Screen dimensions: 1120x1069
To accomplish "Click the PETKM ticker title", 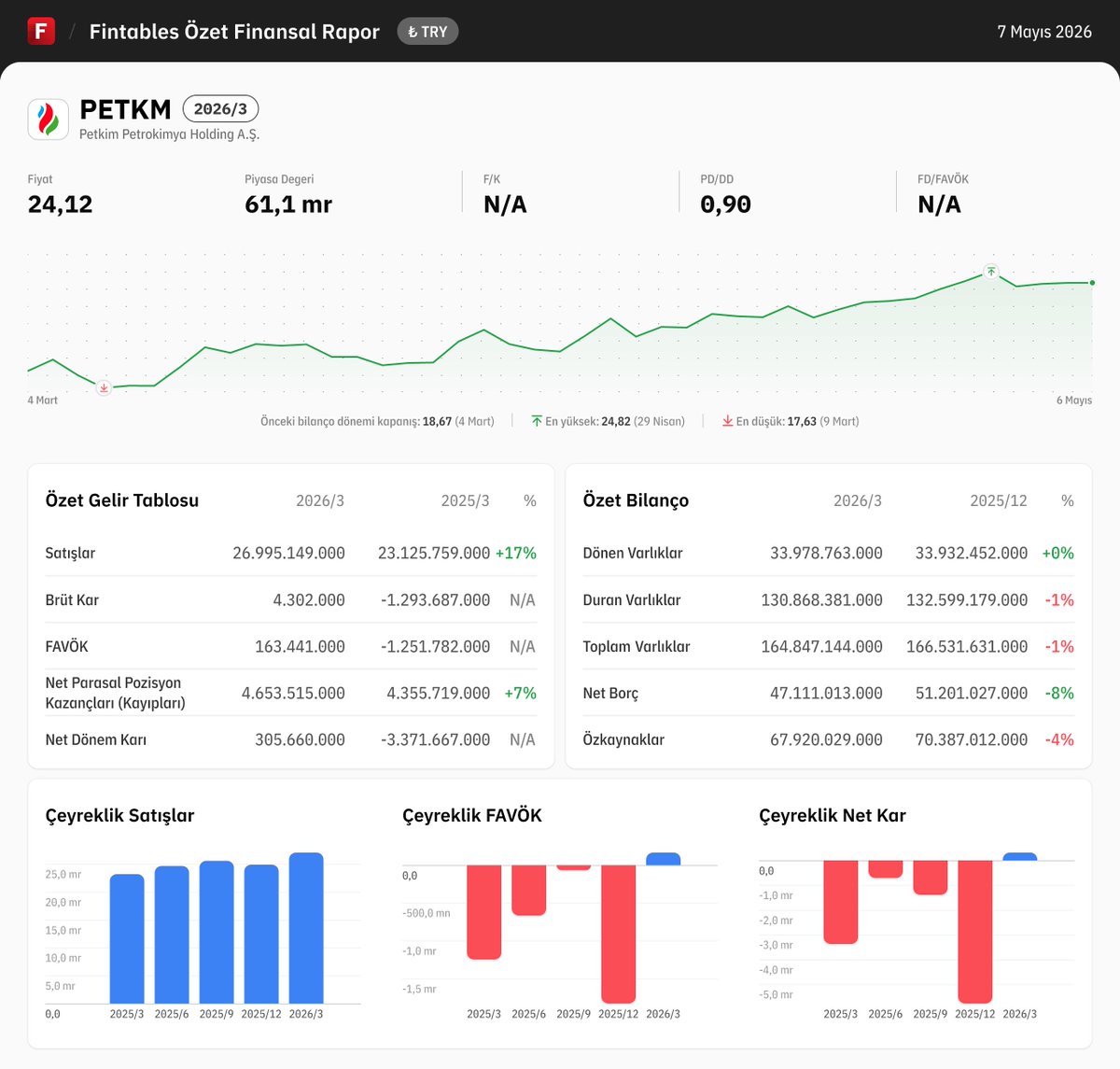I will (x=125, y=109).
